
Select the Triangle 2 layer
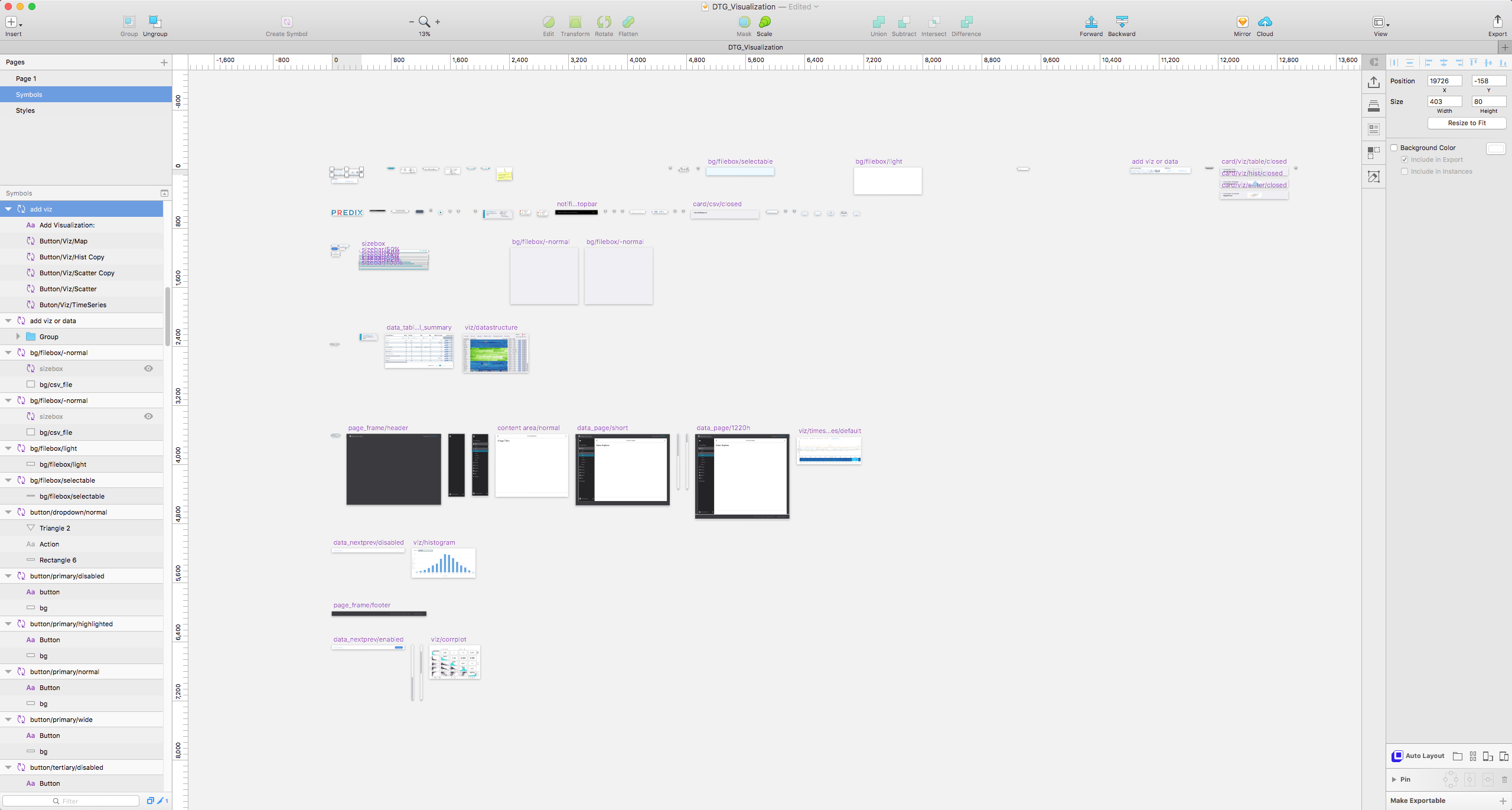tap(82, 528)
